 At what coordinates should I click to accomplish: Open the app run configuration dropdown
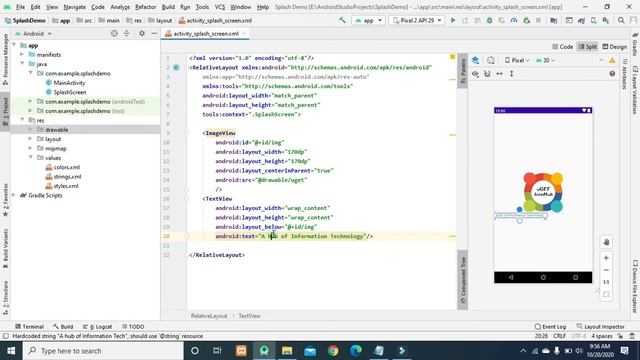tap(369, 20)
